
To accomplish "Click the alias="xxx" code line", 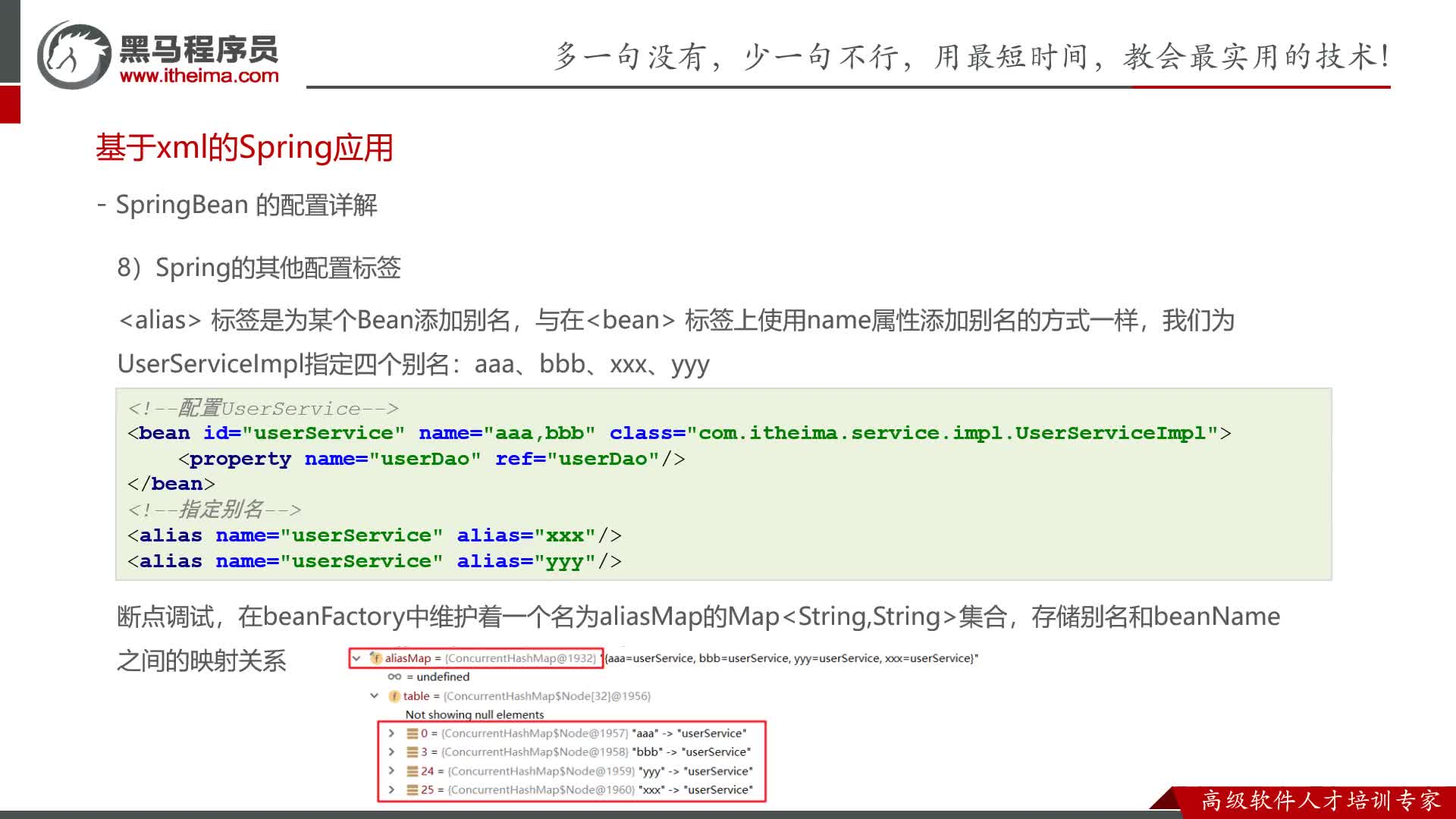I will (x=375, y=535).
